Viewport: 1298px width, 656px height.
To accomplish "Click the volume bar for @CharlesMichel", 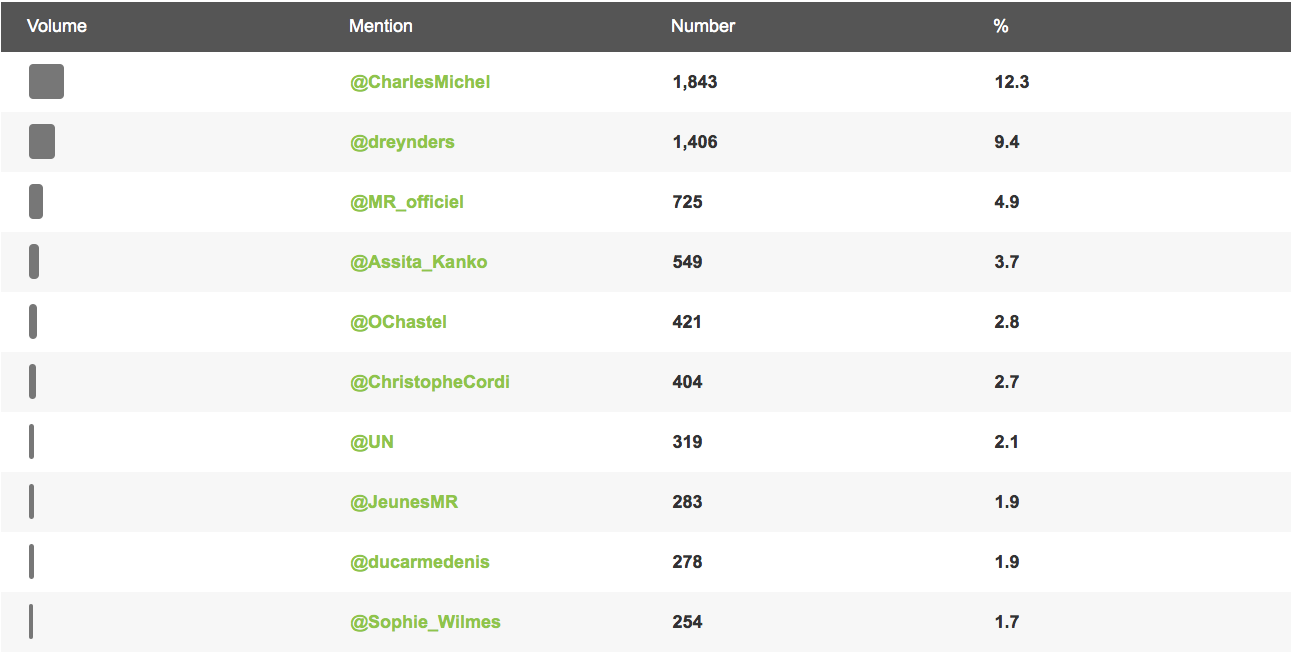I will (x=46, y=82).
